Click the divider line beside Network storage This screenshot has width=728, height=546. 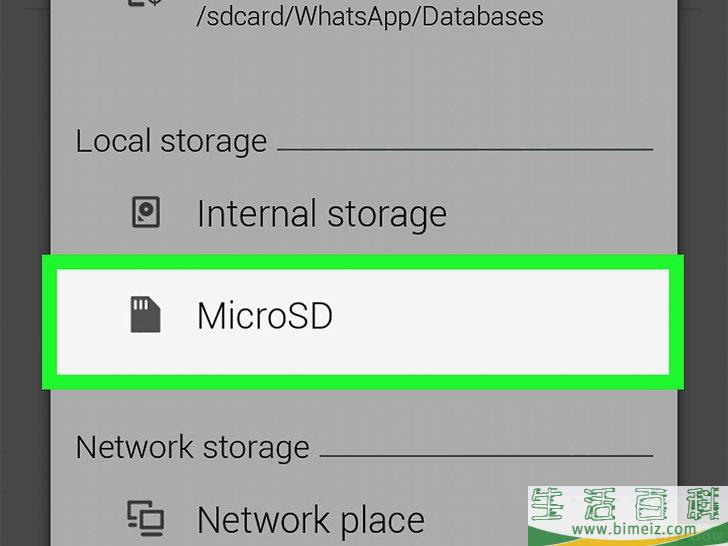pos(486,455)
